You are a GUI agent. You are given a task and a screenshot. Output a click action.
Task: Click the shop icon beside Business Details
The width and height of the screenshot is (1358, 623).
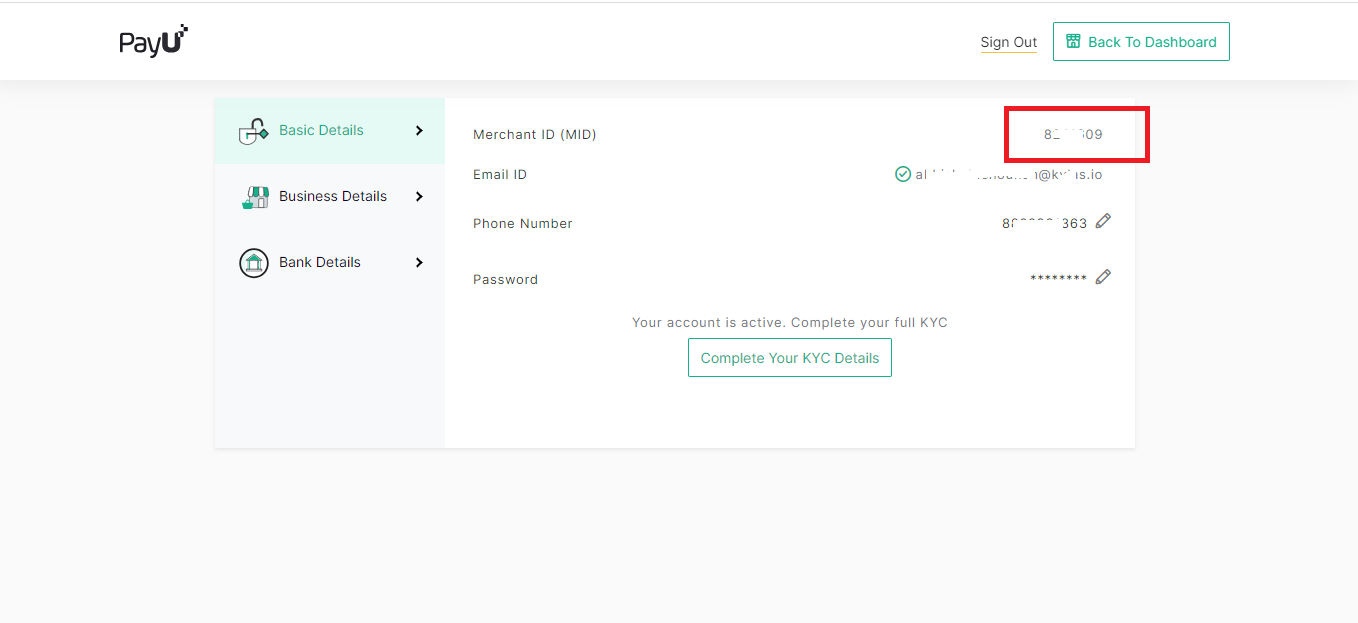pyautogui.click(x=254, y=197)
